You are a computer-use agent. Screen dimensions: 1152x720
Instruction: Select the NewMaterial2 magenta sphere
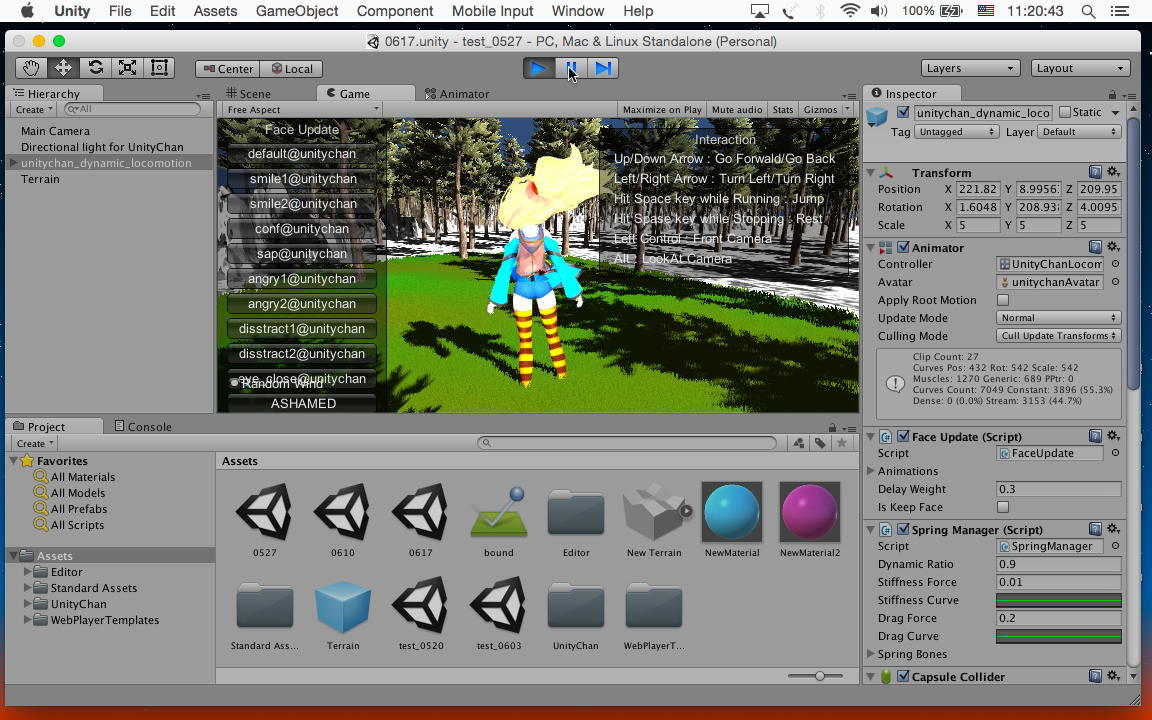[x=810, y=512]
